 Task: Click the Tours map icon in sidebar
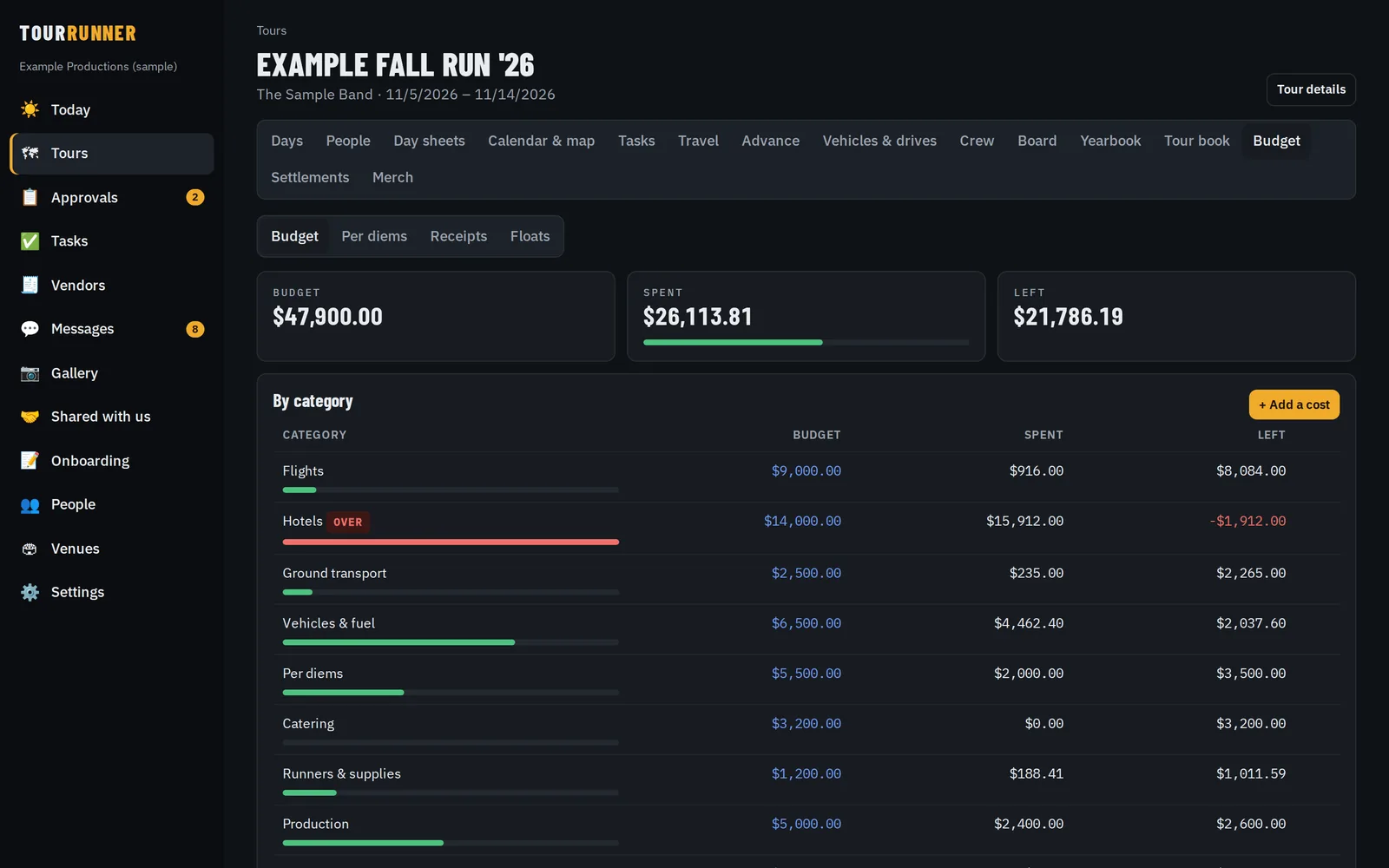point(30,154)
